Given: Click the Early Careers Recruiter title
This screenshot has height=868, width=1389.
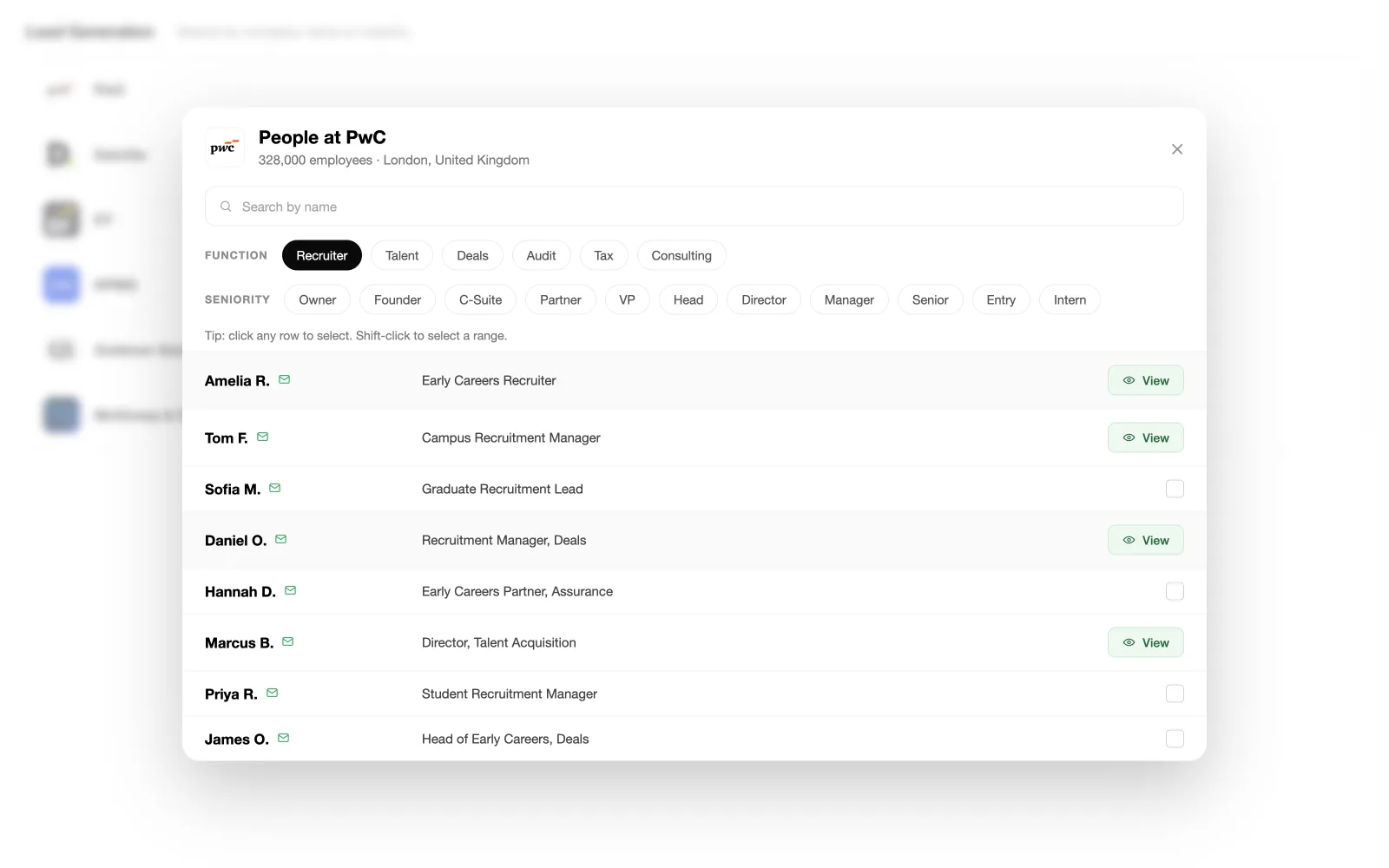Looking at the screenshot, I should click(x=489, y=380).
